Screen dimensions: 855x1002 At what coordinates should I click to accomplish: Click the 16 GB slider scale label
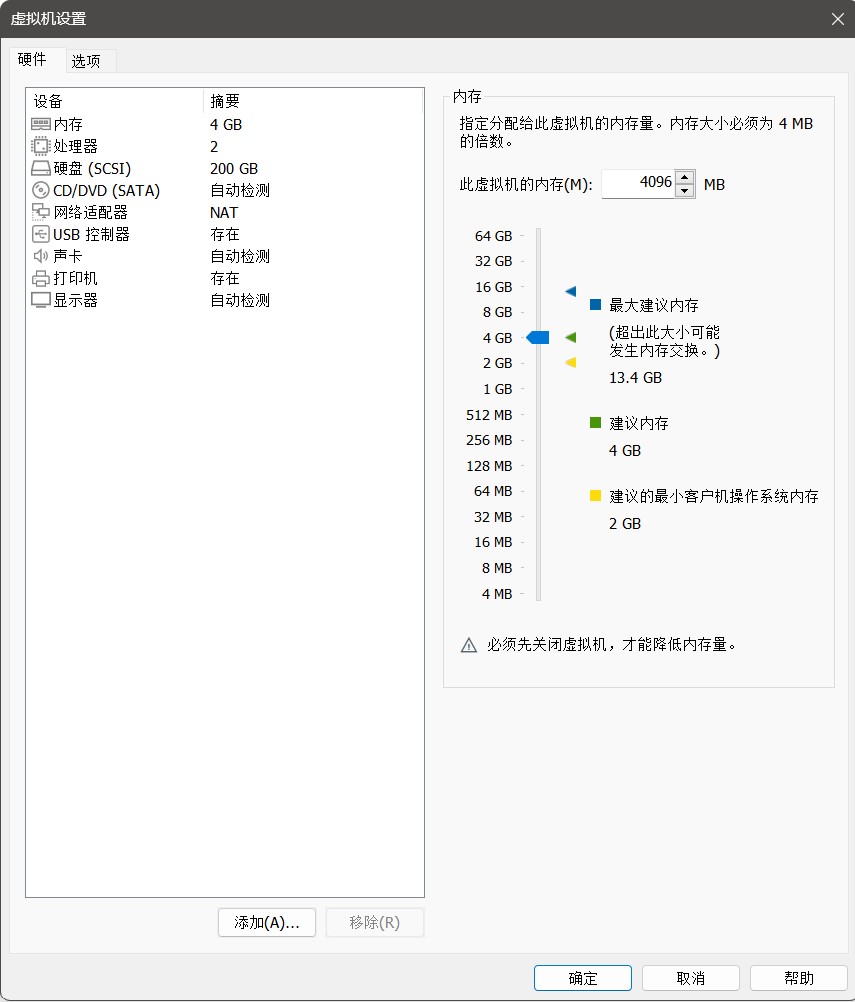493,287
